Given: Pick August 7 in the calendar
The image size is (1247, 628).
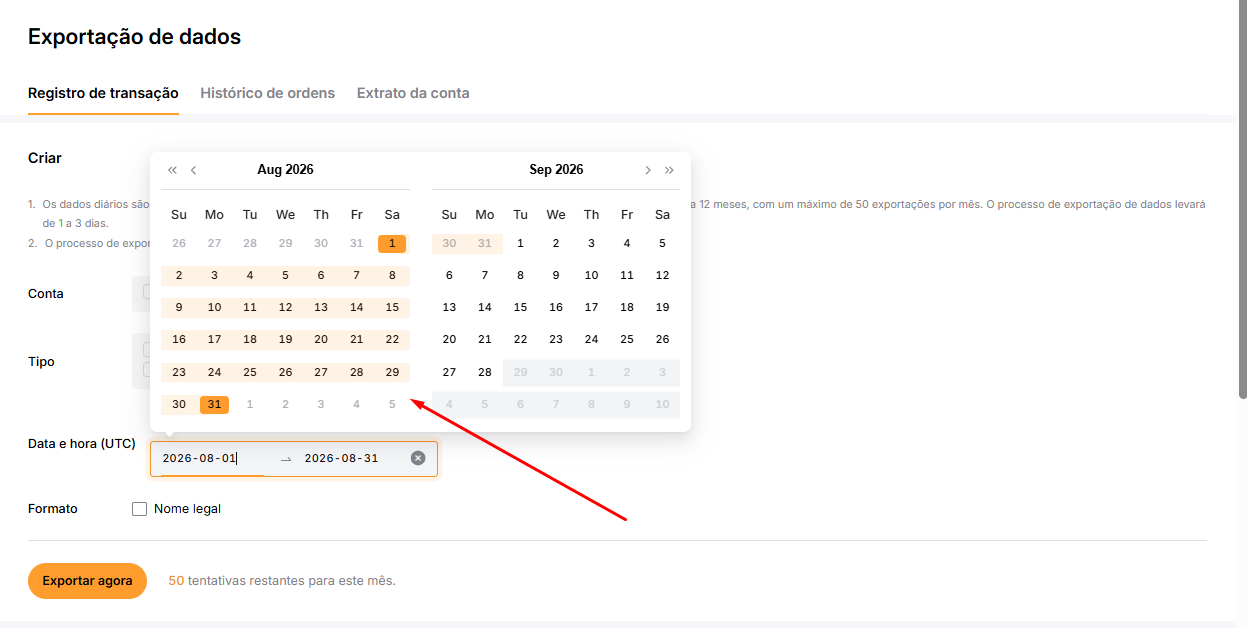Looking at the screenshot, I should (x=356, y=275).
